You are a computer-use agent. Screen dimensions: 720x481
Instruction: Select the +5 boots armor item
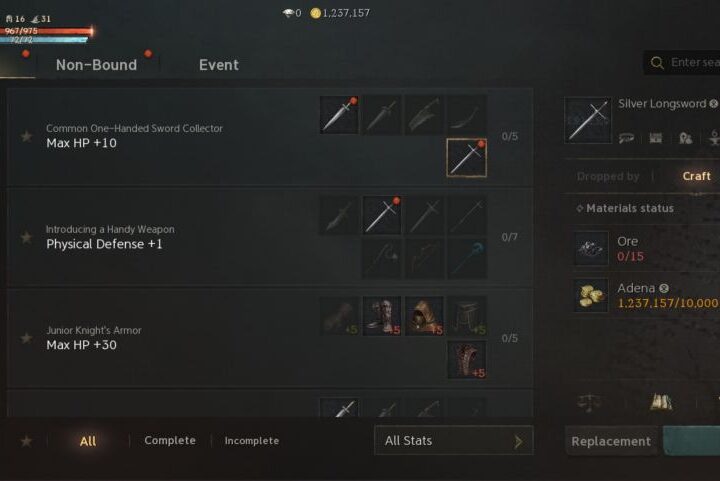pyautogui.click(x=382, y=316)
